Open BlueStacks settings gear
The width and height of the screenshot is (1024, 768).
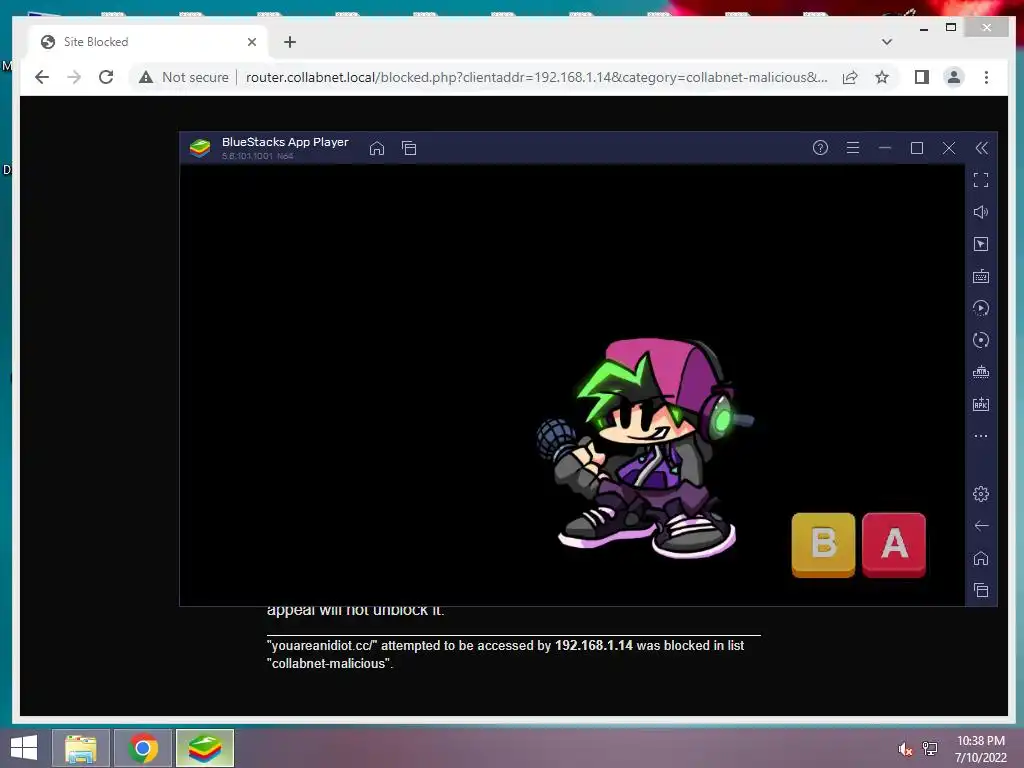[x=981, y=494]
